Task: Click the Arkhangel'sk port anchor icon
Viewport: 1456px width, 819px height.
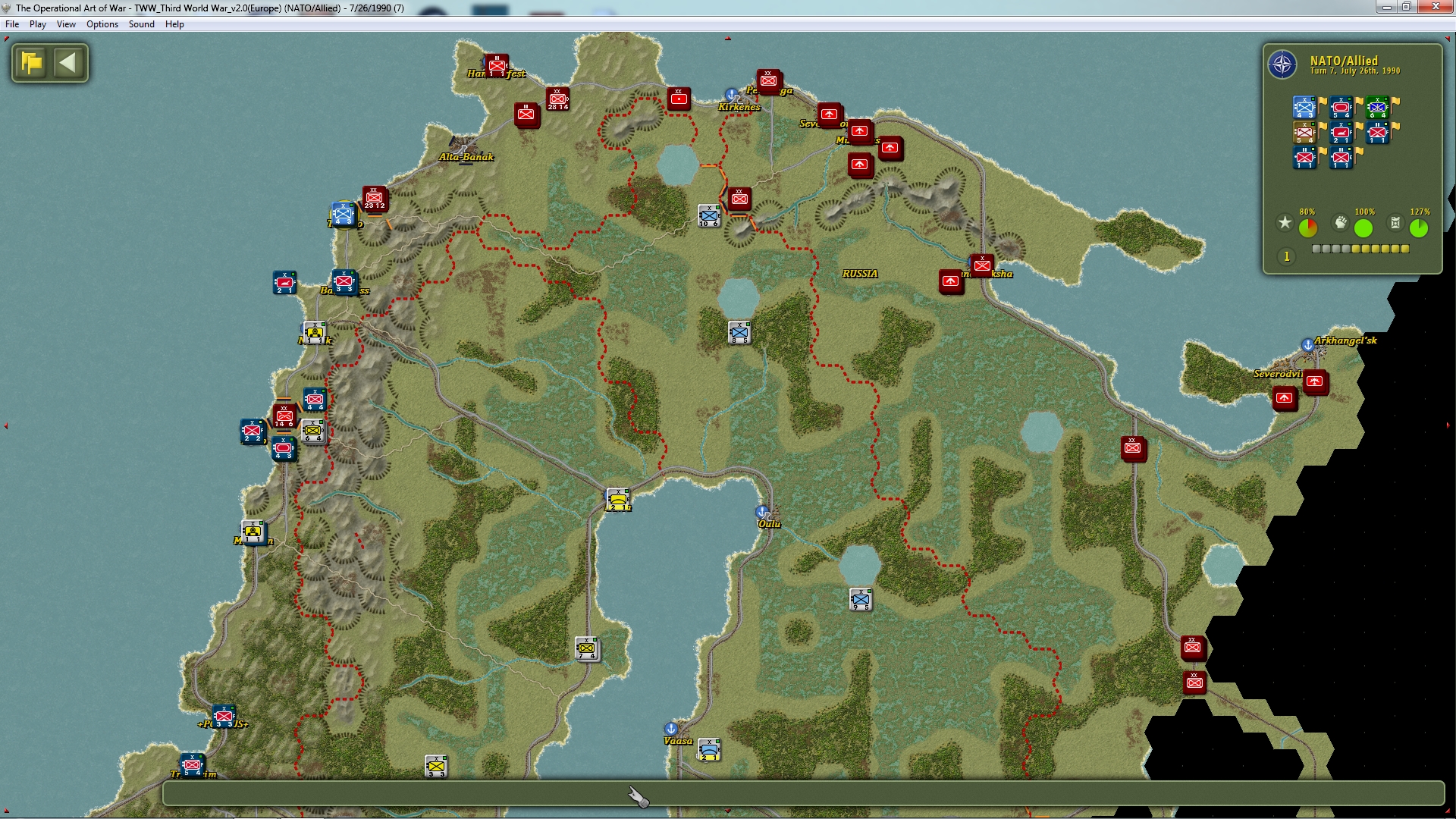Action: (x=1307, y=345)
